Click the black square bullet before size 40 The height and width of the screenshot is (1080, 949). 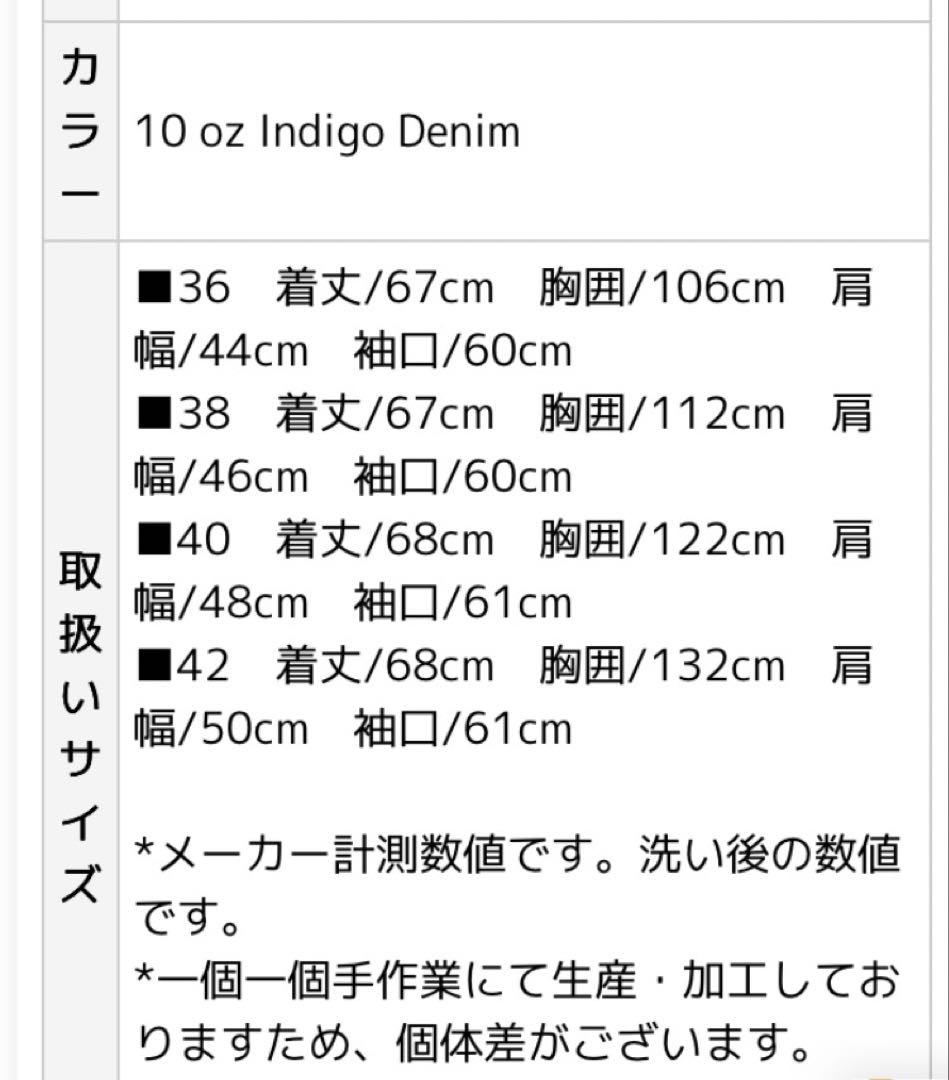coord(154,541)
